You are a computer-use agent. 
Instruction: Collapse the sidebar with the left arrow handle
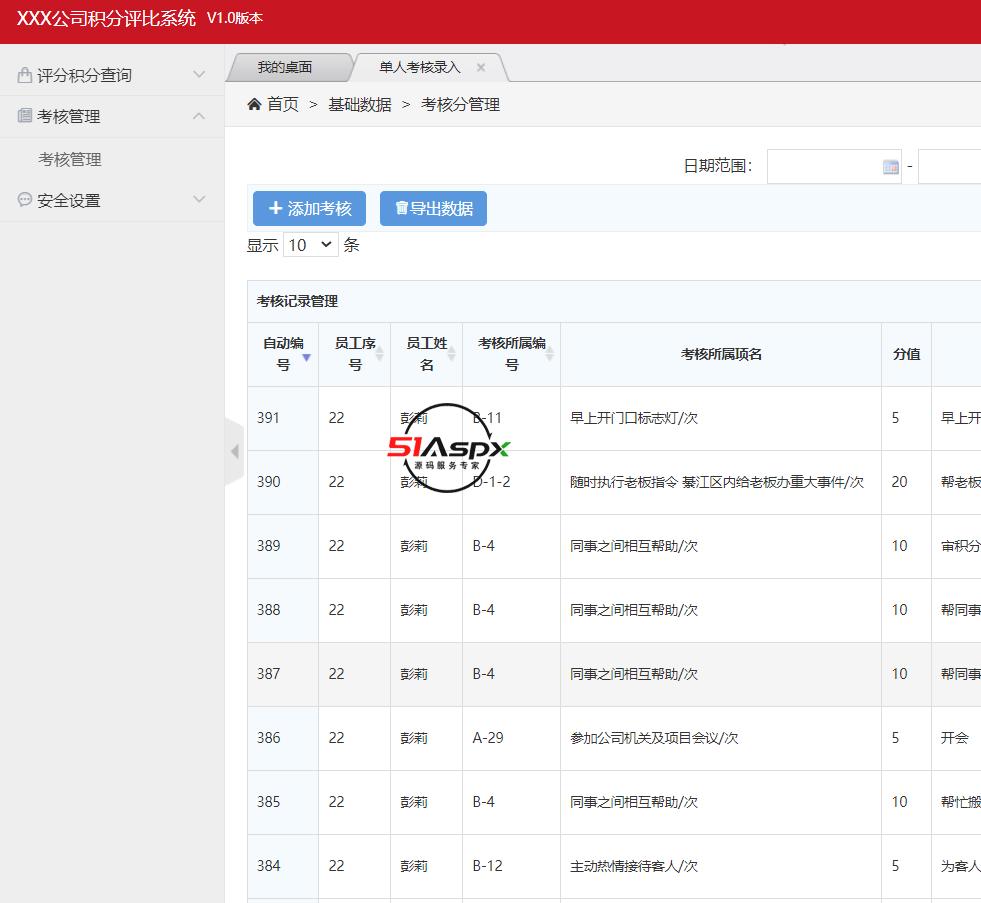(235, 451)
